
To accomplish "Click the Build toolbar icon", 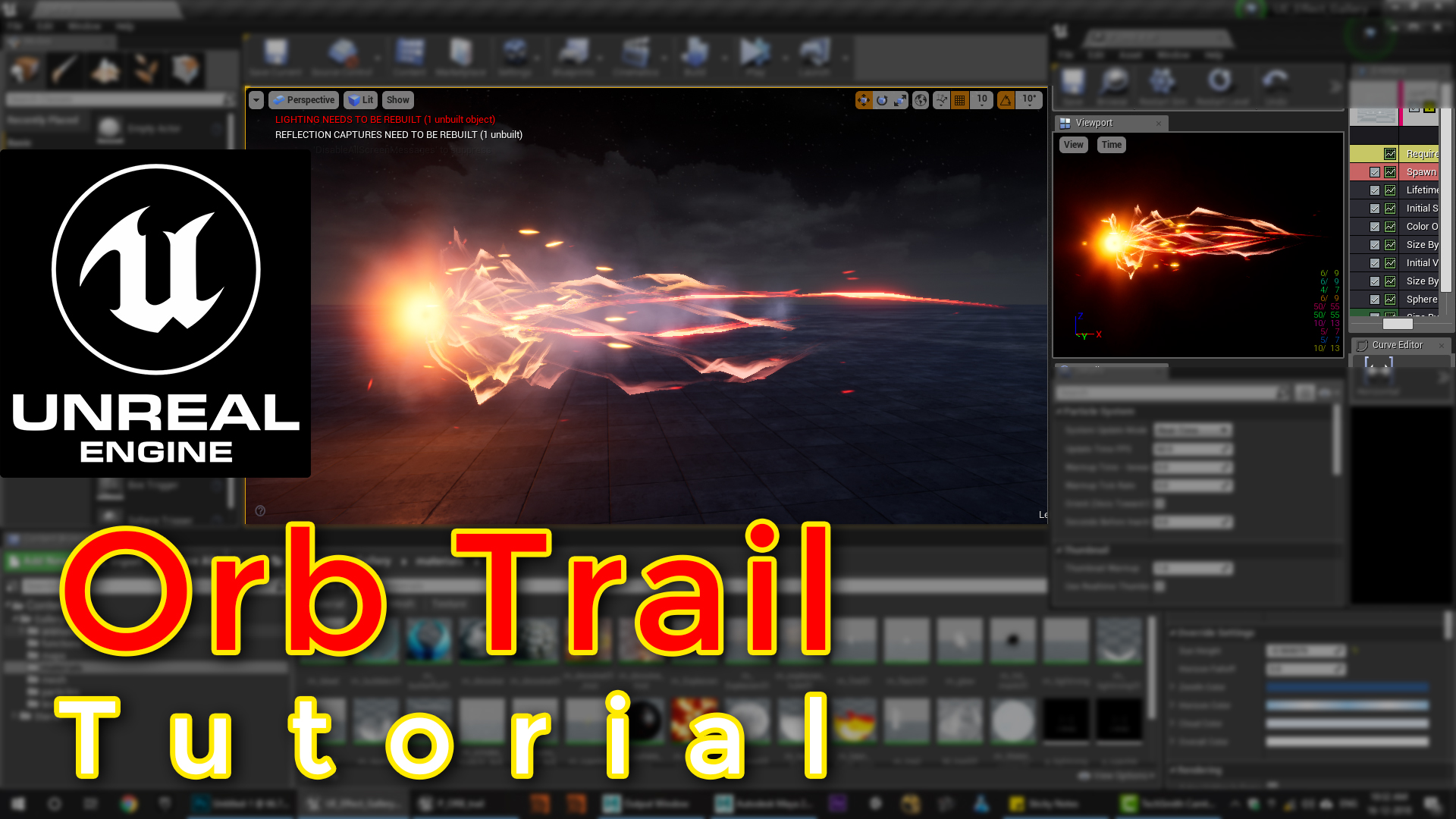I will 695,58.
